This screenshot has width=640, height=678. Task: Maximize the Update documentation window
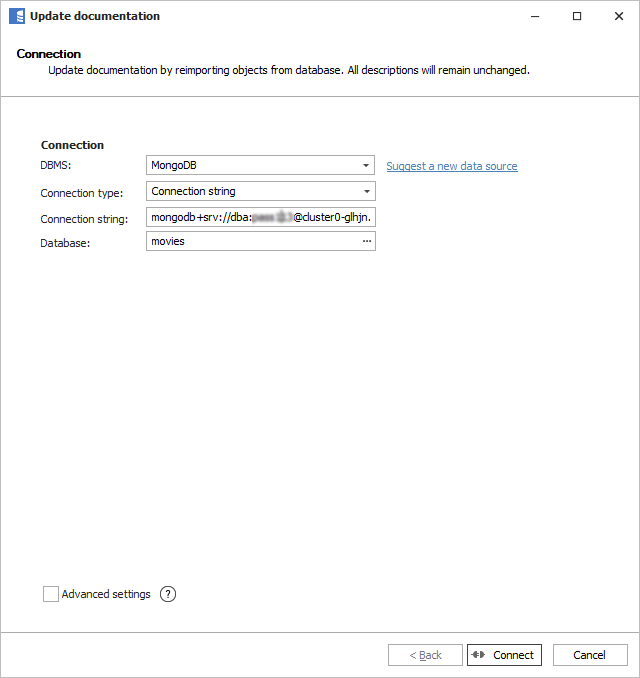click(577, 16)
